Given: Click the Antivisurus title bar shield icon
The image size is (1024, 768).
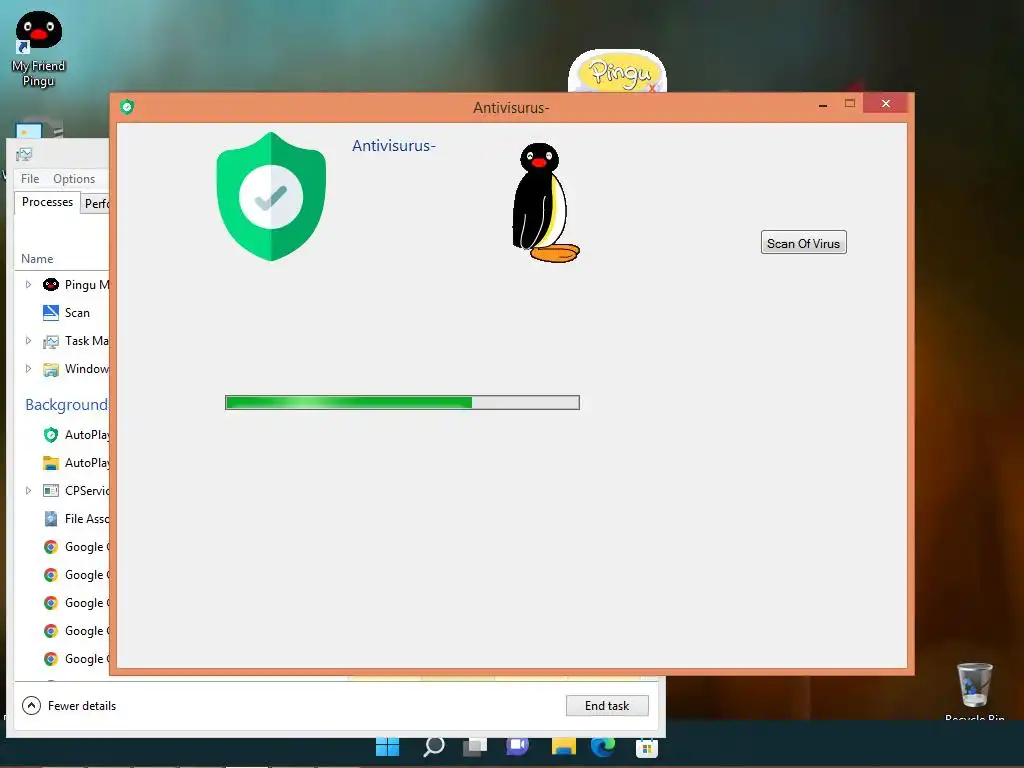Looking at the screenshot, I should pyautogui.click(x=127, y=106).
